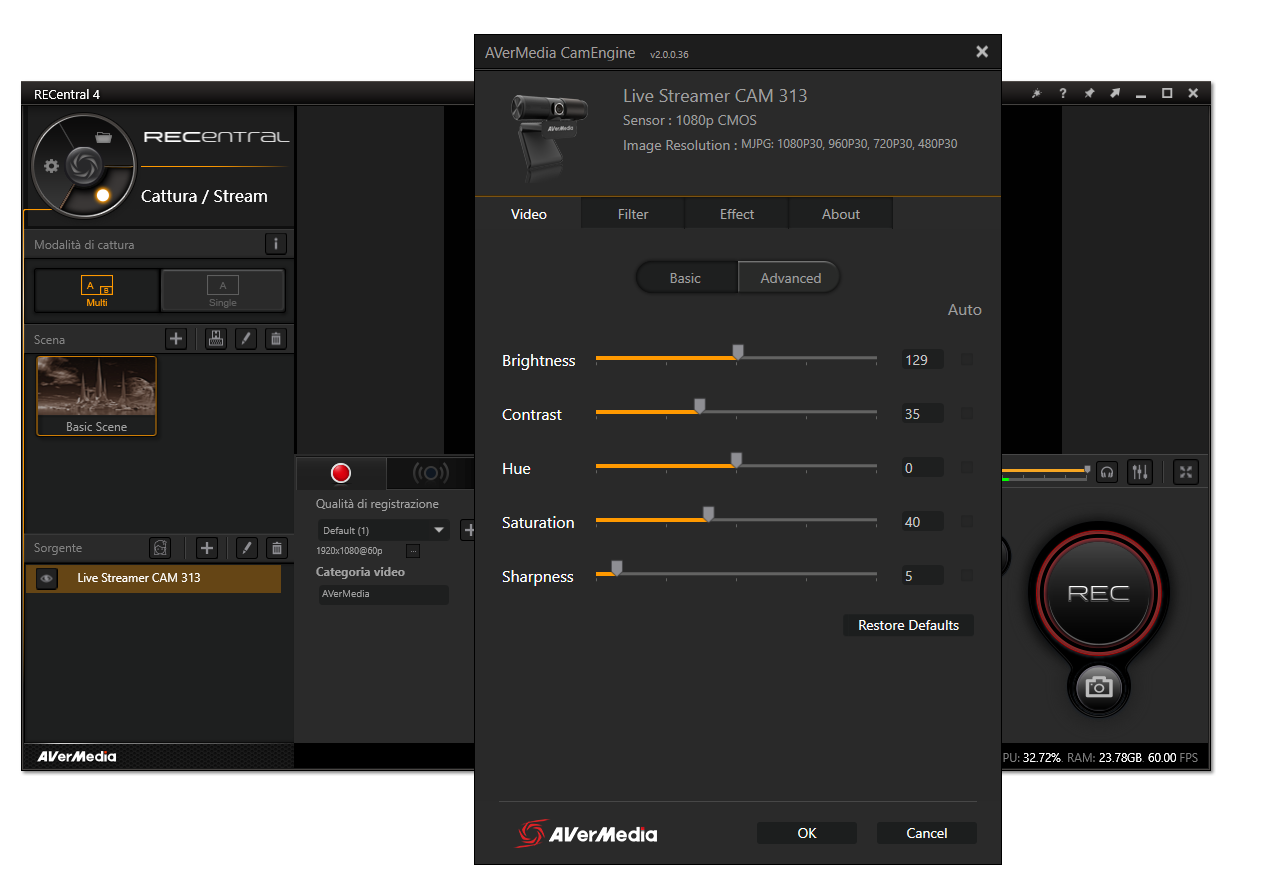Viewport: 1282px width, 877px height.
Task: Enable Auto checkbox for Hue
Action: point(967,467)
